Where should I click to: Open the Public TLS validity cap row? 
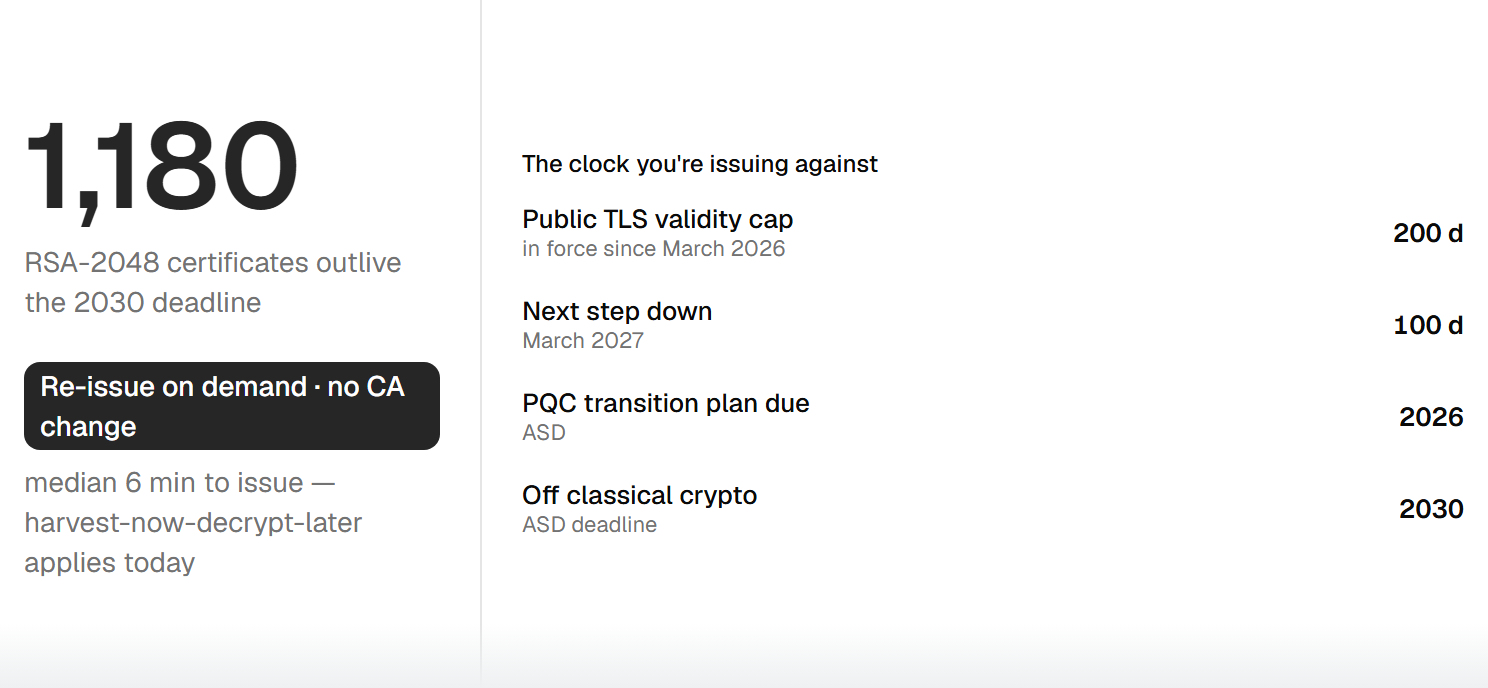(992, 233)
